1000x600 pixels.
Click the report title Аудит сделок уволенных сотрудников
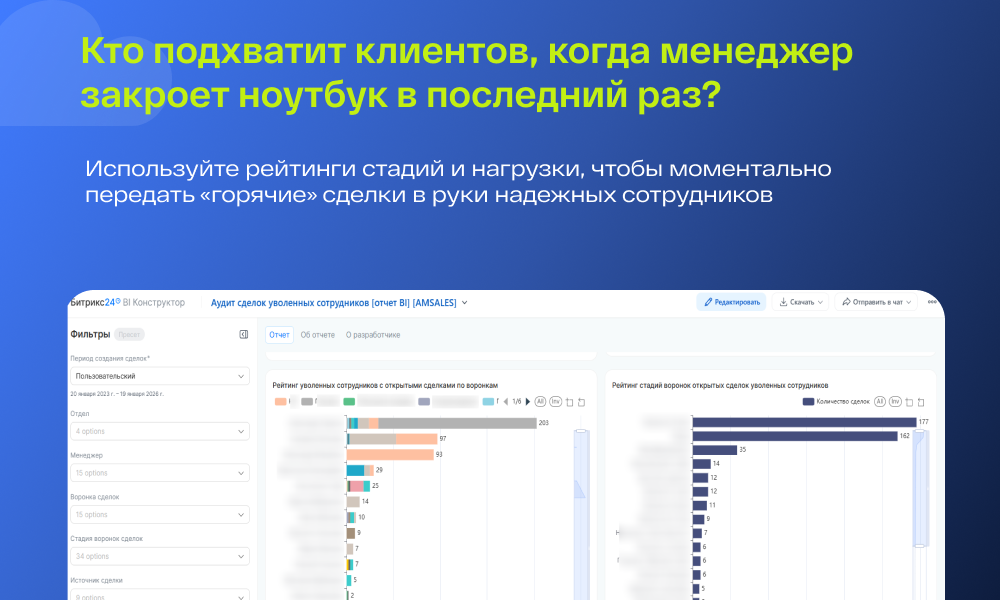point(334,303)
